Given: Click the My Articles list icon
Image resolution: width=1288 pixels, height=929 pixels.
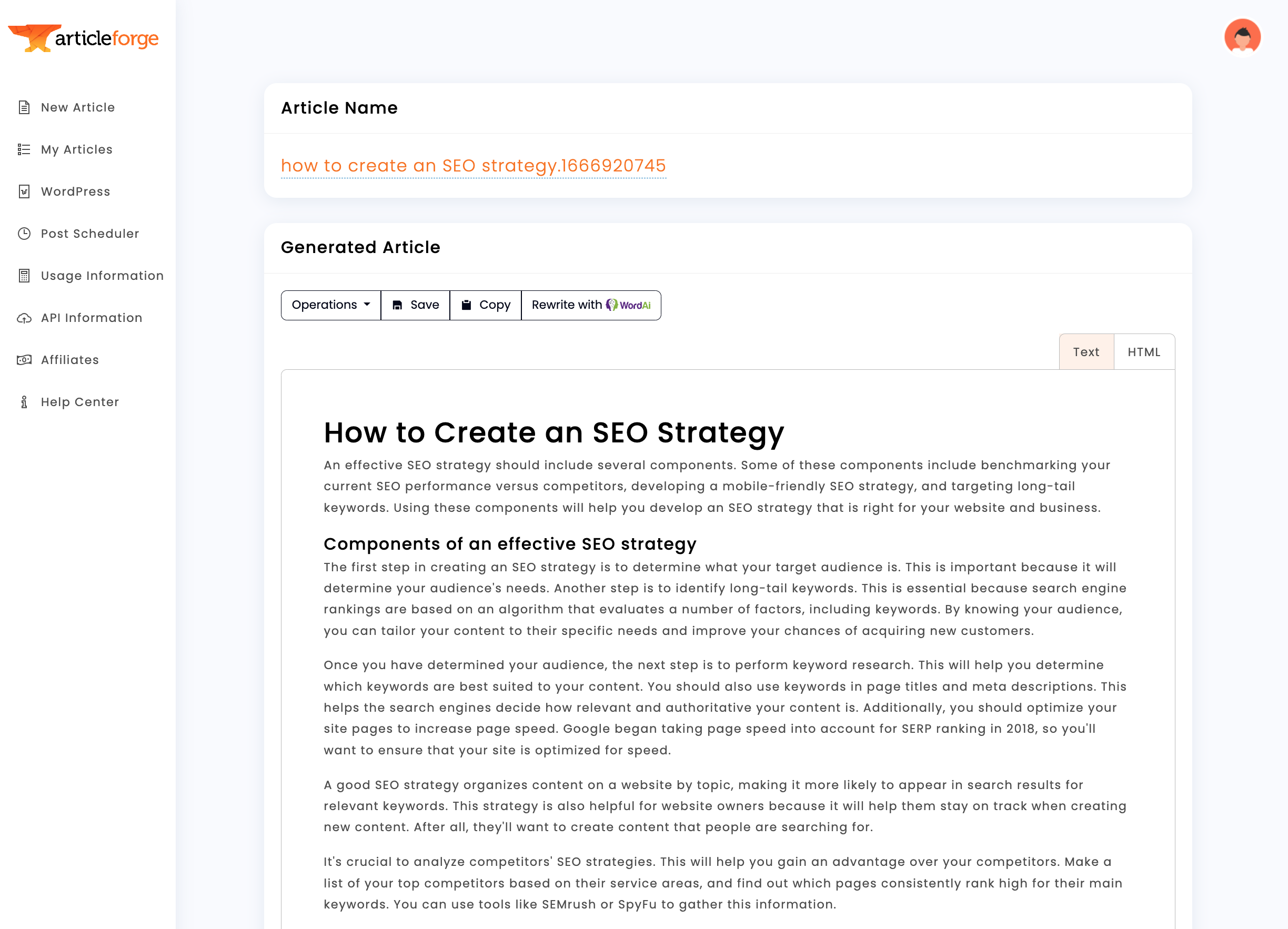Looking at the screenshot, I should point(24,149).
